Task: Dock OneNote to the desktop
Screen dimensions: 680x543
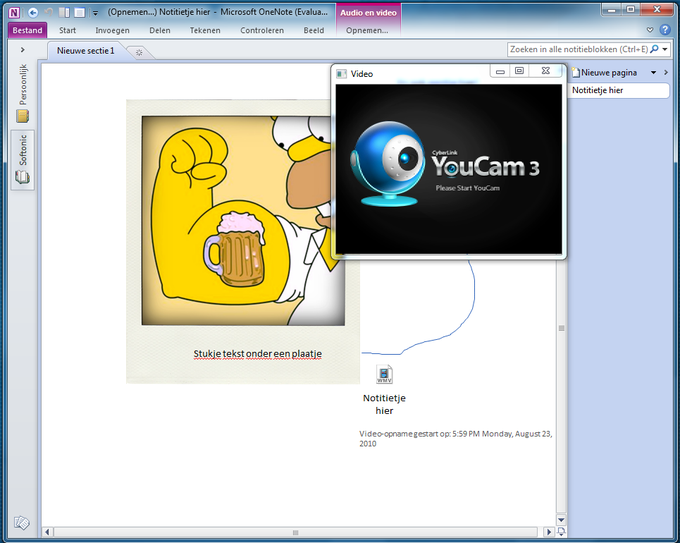Action: 64,13
